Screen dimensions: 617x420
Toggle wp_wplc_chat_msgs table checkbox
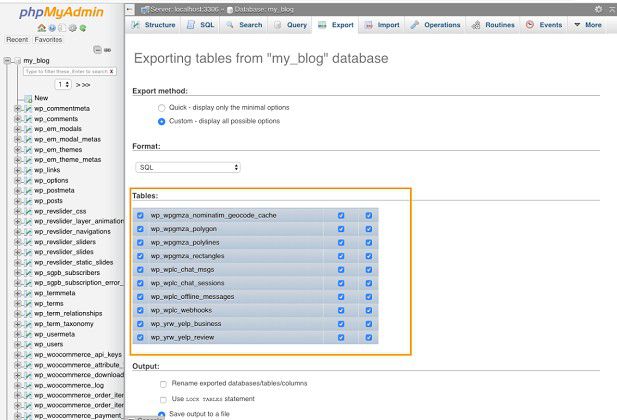pyautogui.click(x=140, y=270)
